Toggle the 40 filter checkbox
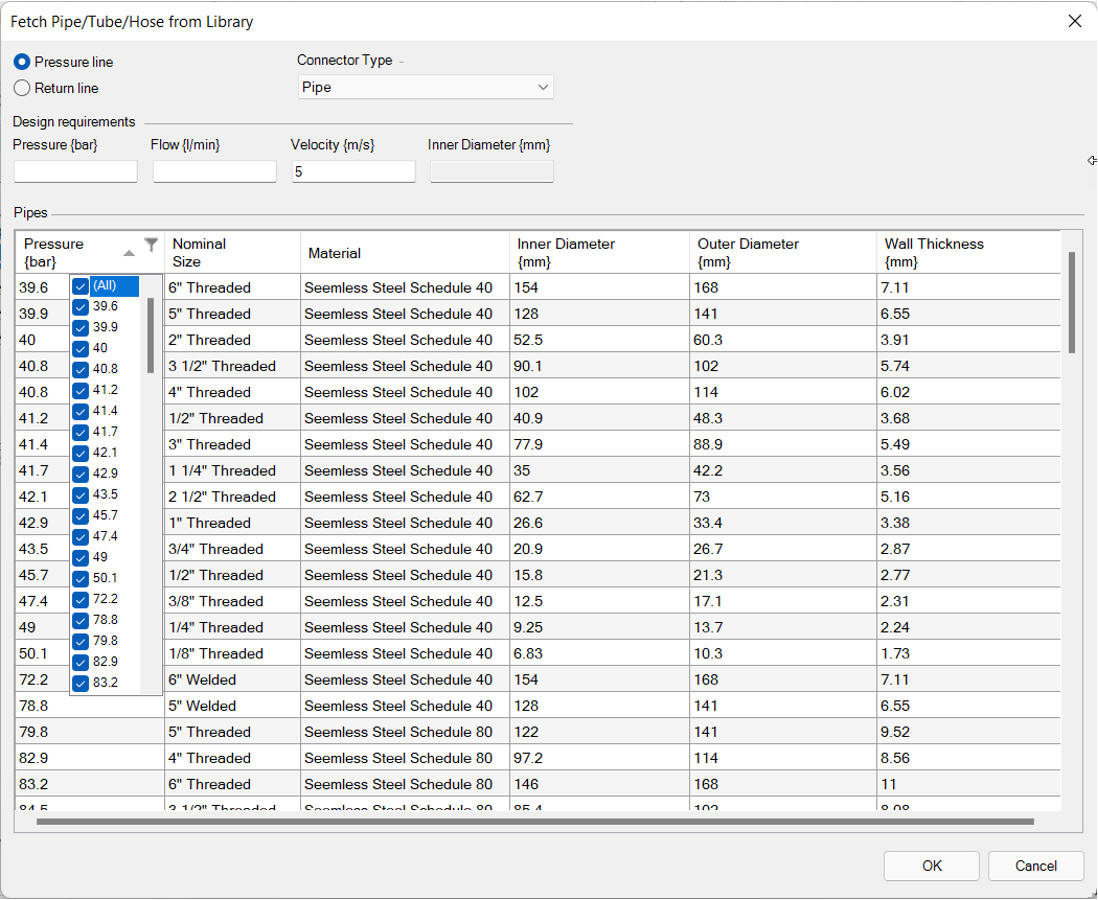The height and width of the screenshot is (900, 1098). (81, 349)
